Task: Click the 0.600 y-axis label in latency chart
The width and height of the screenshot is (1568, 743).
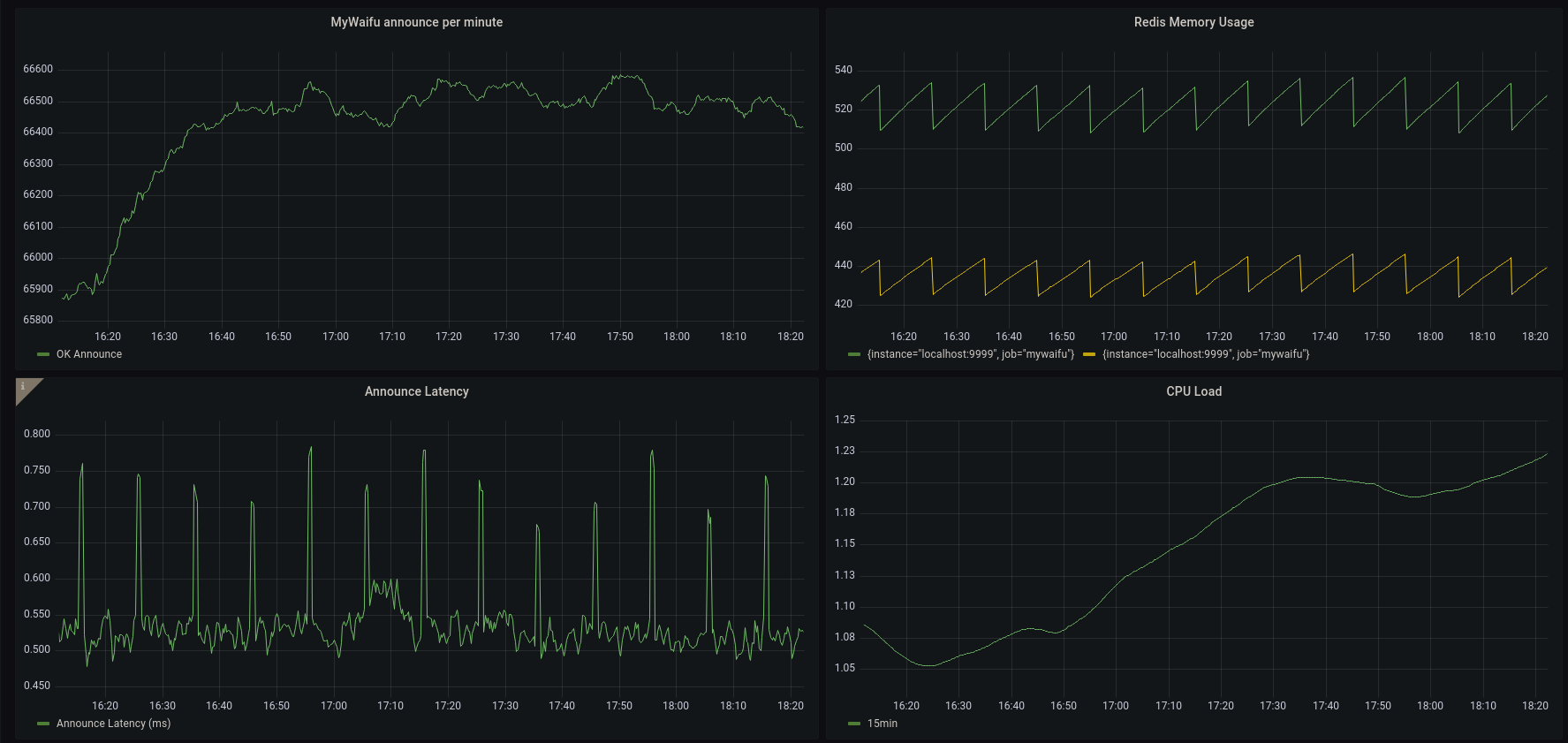Action: (37, 578)
